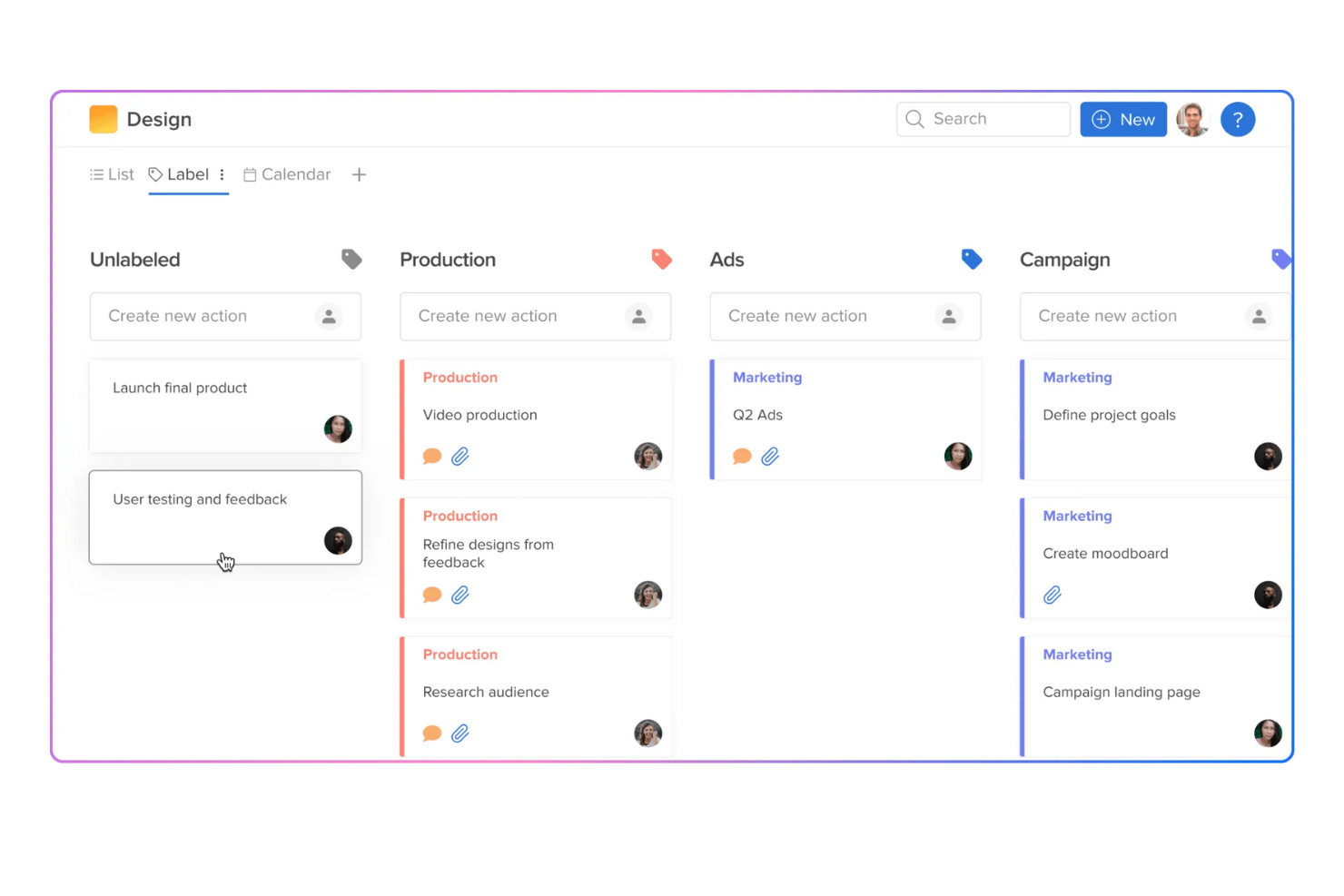
Task: Click Create new action field under Campaign
Action: coord(1155,317)
